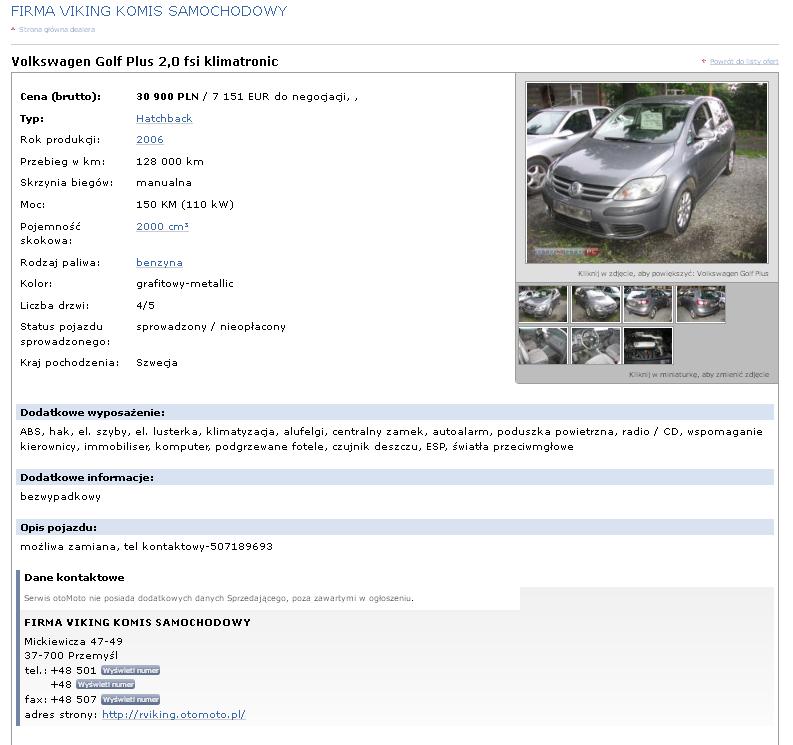Click the power value 150 KM (110 kW)
Image resolution: width=793 pixels, height=745 pixels.
185,204
